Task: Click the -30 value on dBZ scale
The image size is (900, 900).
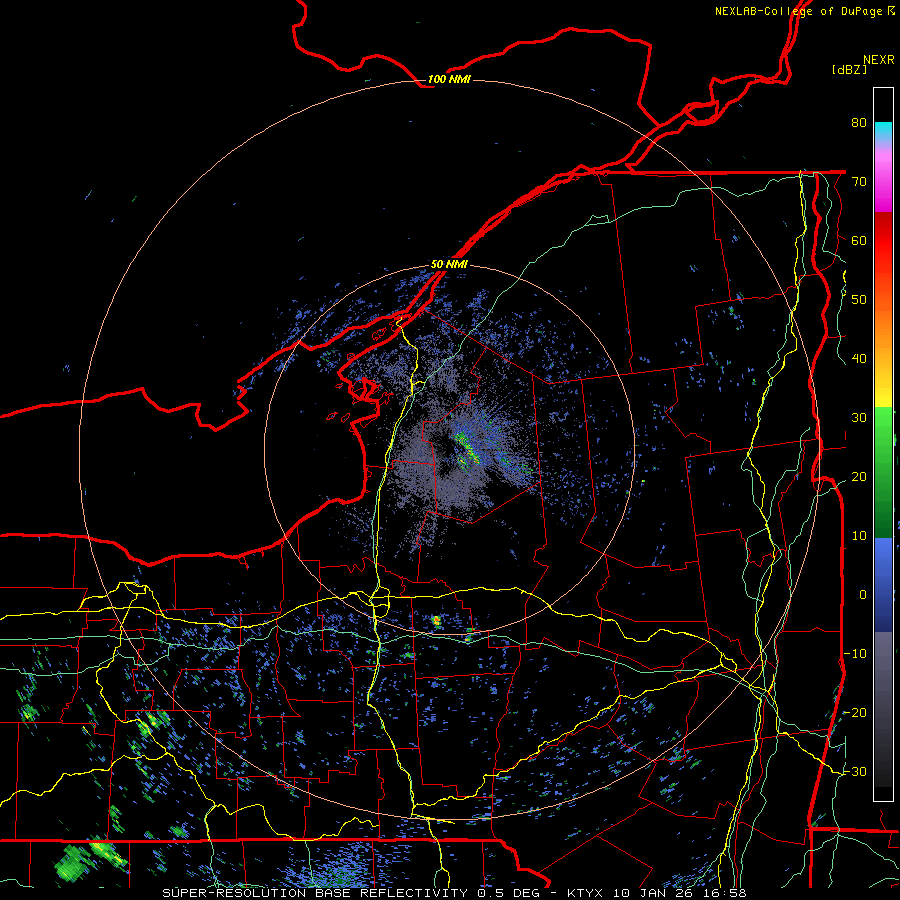Action: 855,772
